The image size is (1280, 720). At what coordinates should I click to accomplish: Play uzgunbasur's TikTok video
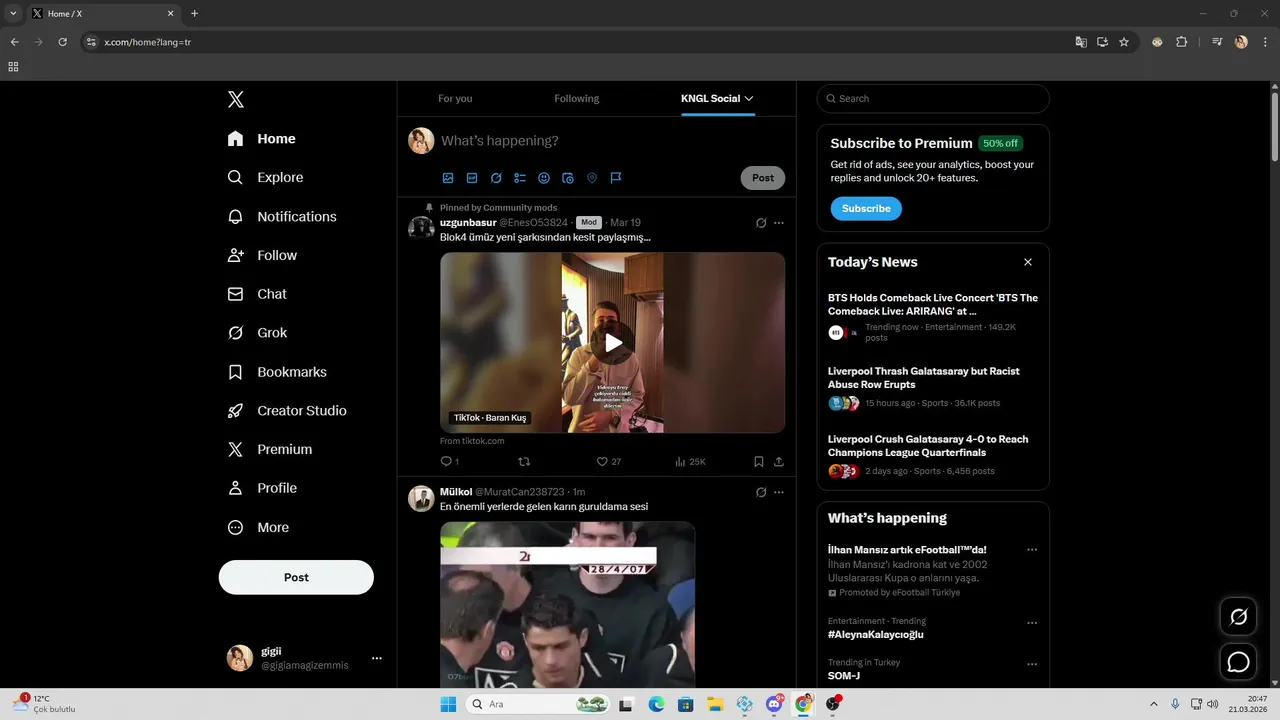(613, 343)
